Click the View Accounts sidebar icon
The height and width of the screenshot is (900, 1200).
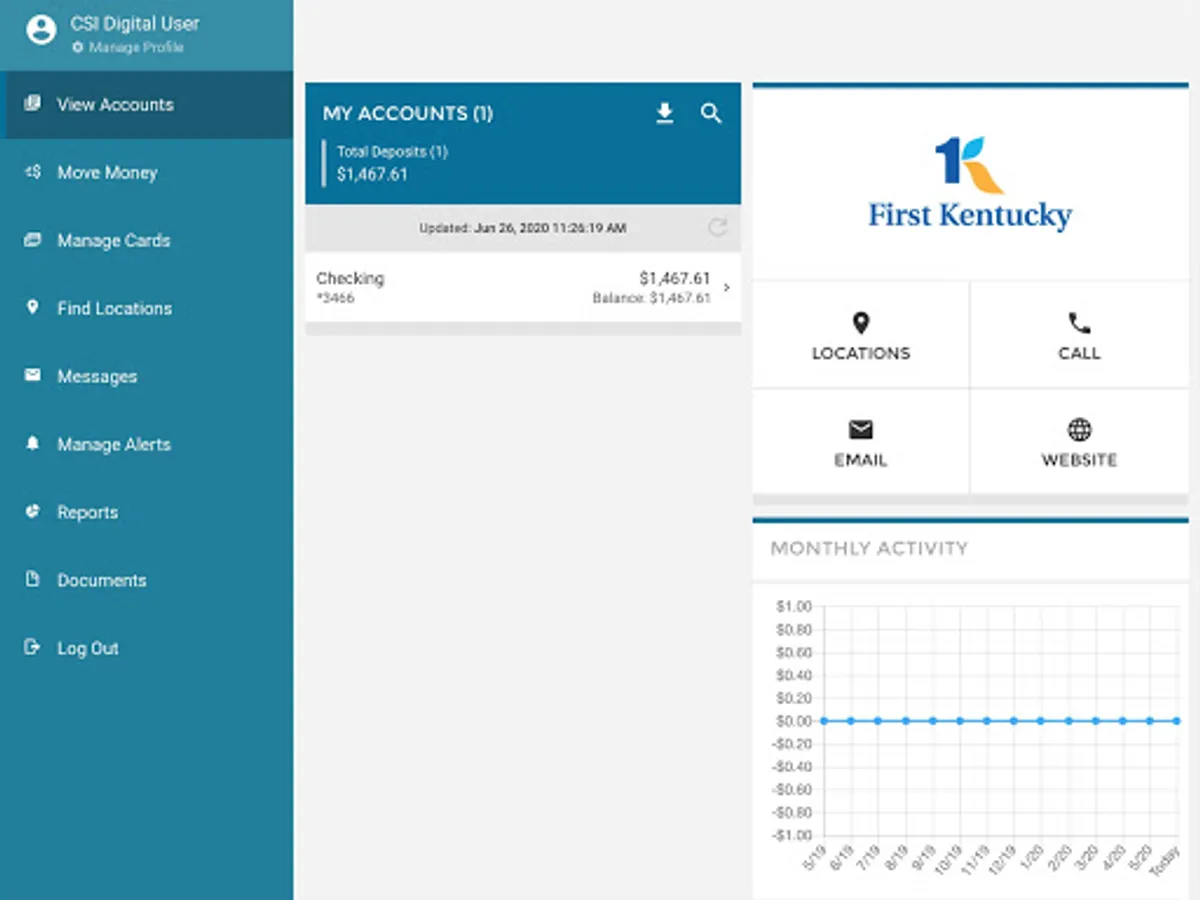pos(33,103)
